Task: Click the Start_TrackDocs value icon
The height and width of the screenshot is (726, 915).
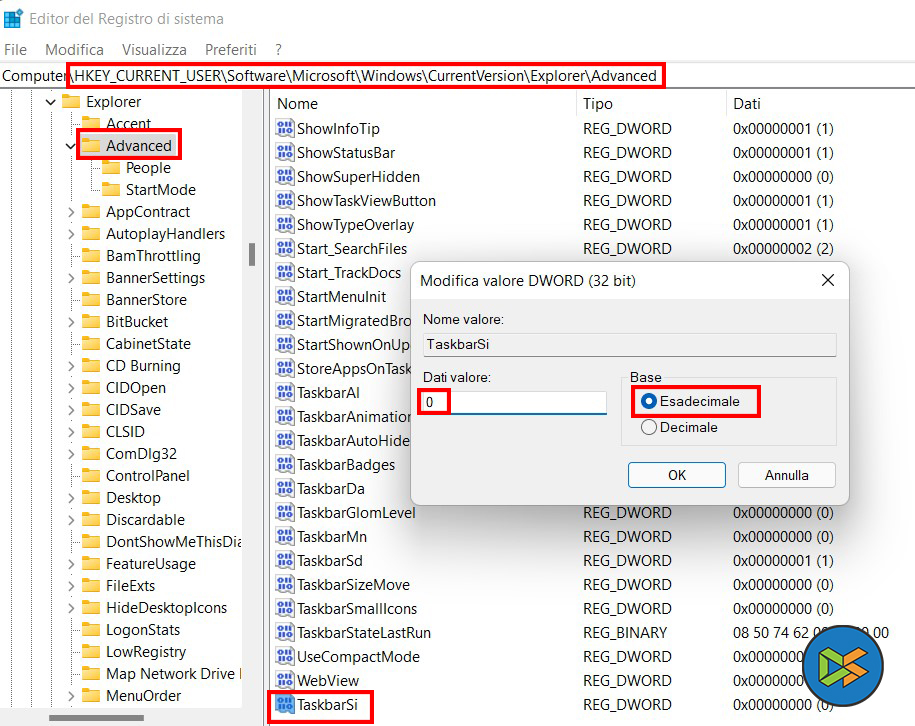Action: coord(285,272)
